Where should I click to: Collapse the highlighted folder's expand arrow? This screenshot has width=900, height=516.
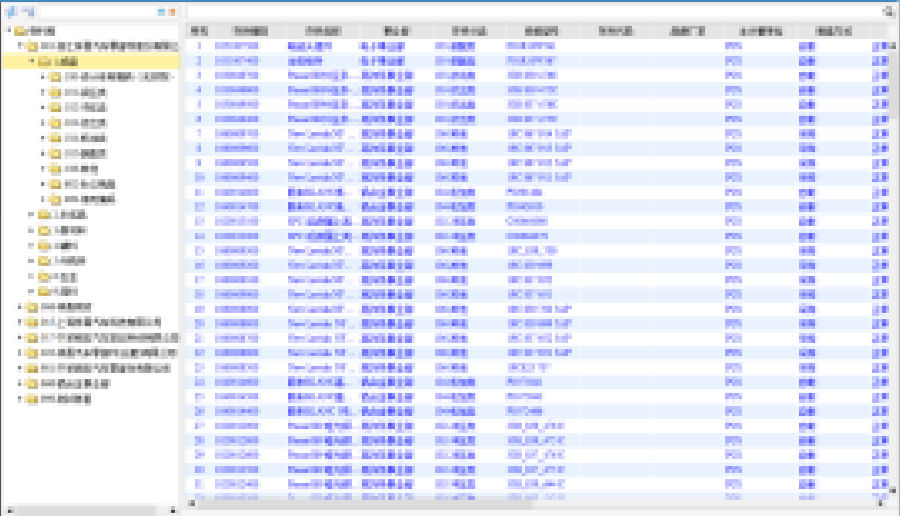click(x=32, y=61)
